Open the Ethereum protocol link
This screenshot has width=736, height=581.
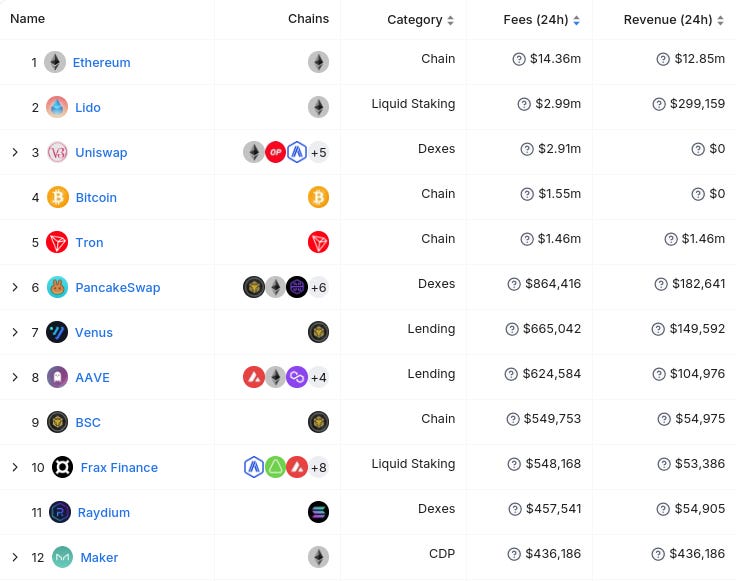tap(101, 62)
